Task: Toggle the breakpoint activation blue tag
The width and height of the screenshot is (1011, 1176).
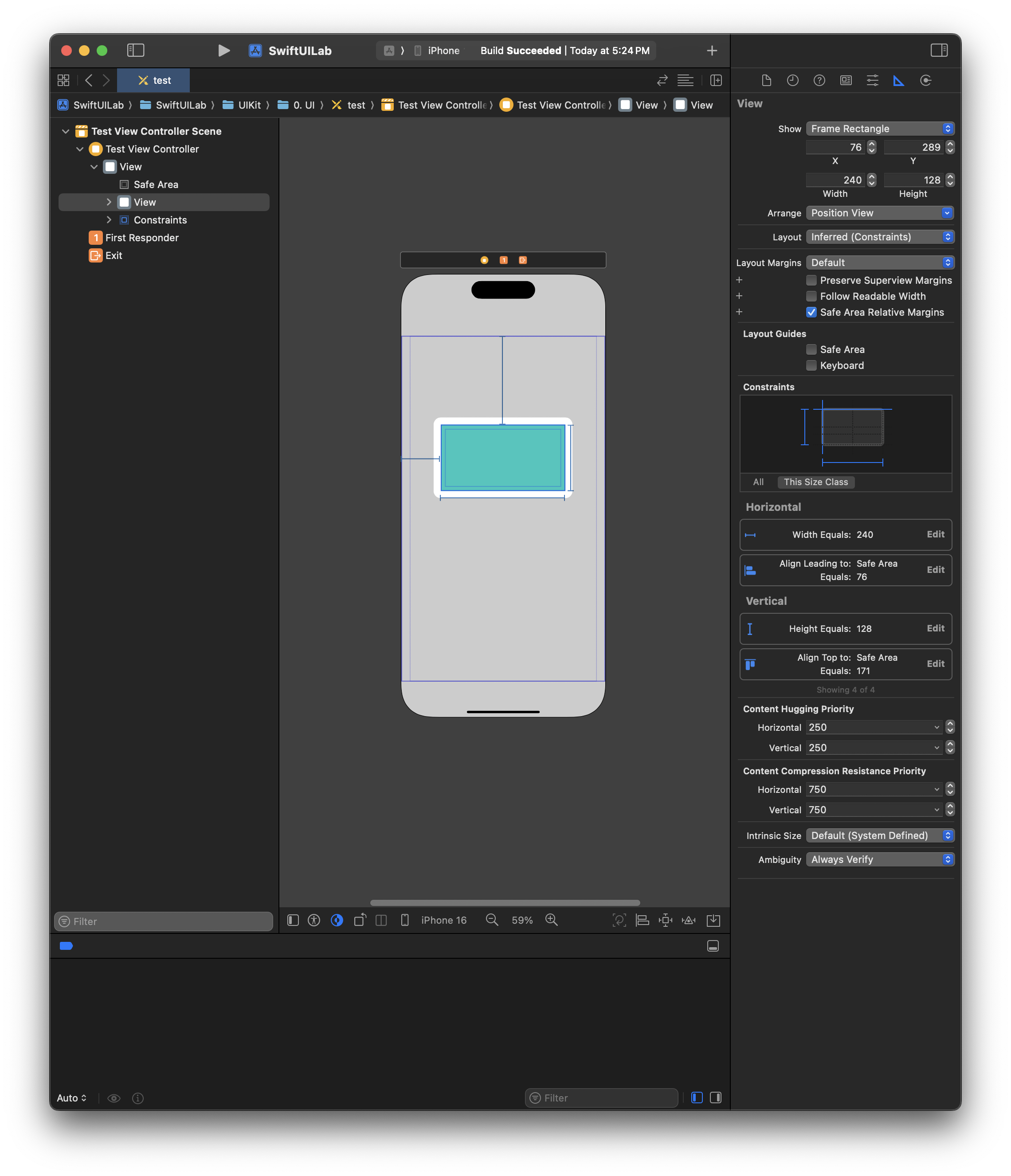Action: [x=66, y=945]
